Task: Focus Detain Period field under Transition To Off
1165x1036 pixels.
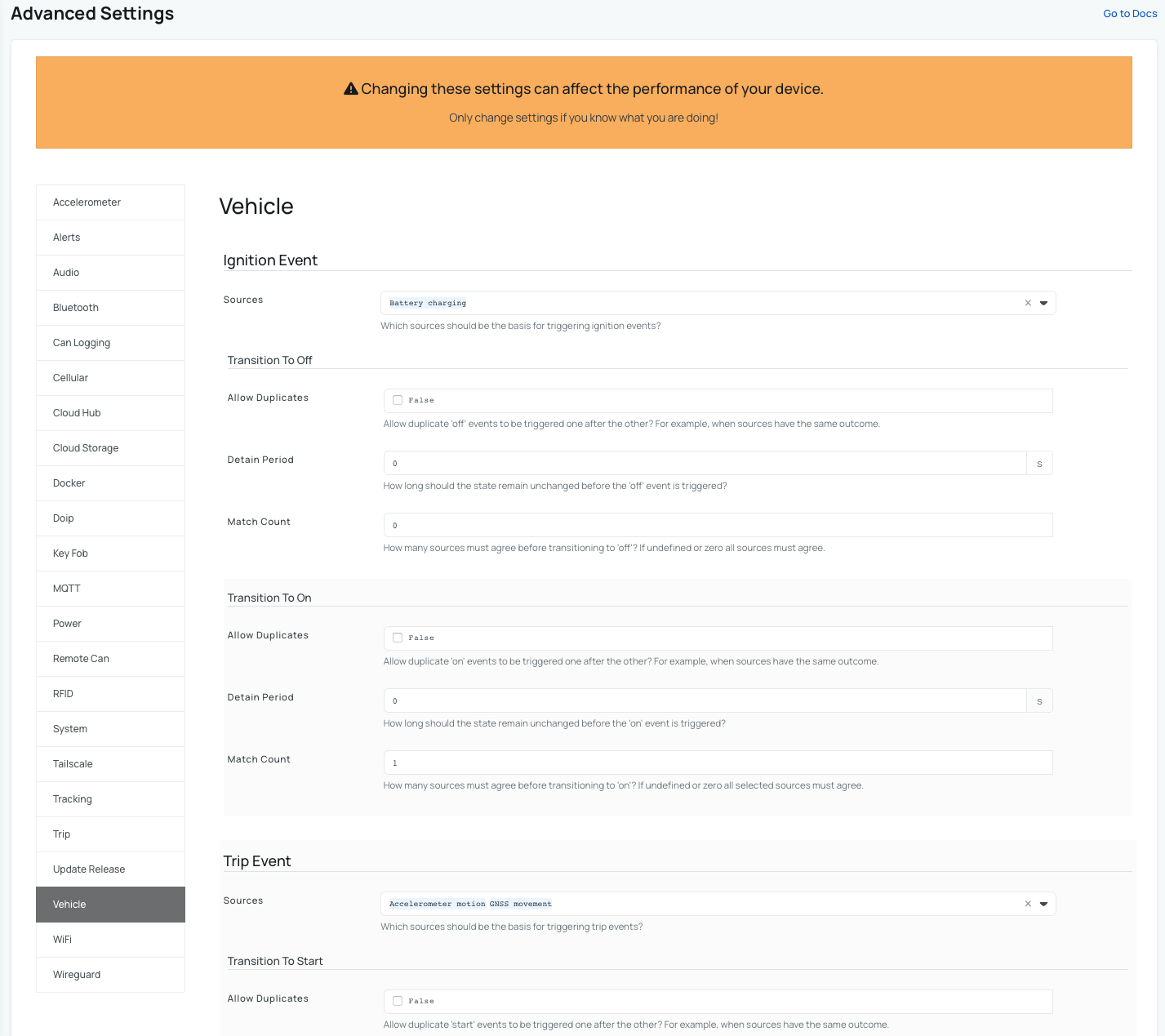Action: 705,463
